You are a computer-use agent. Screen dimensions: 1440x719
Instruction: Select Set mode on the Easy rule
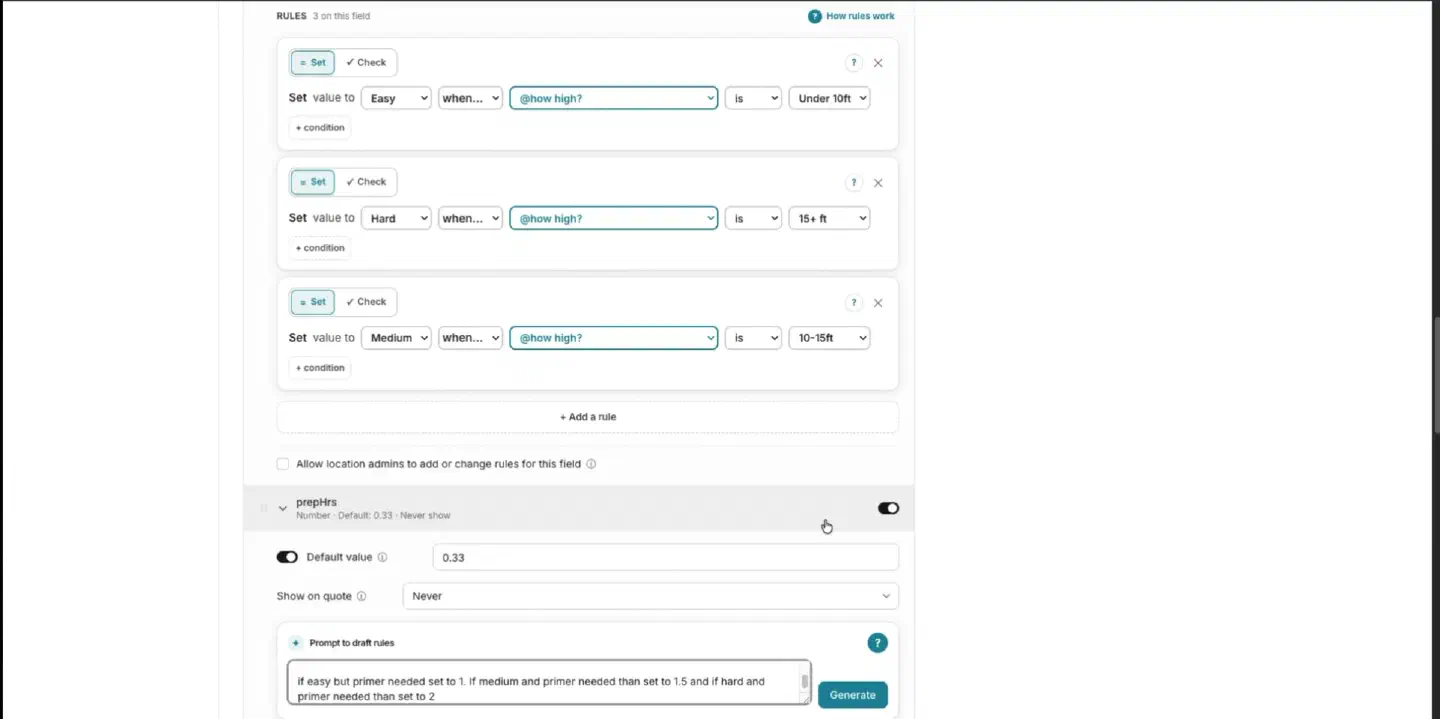[313, 62]
